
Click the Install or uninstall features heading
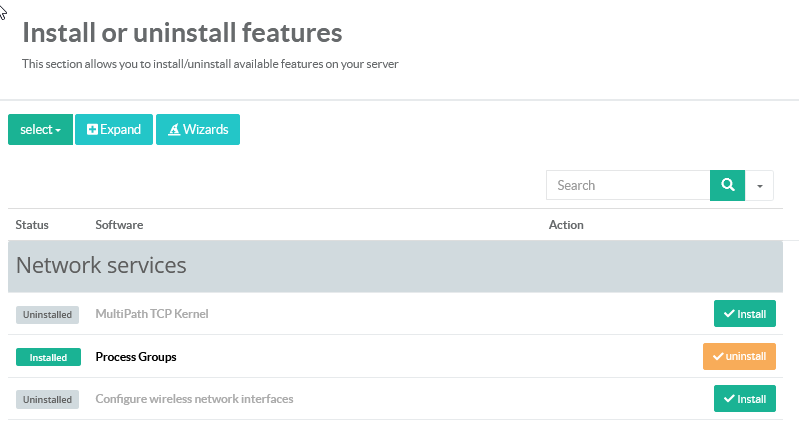coord(182,33)
